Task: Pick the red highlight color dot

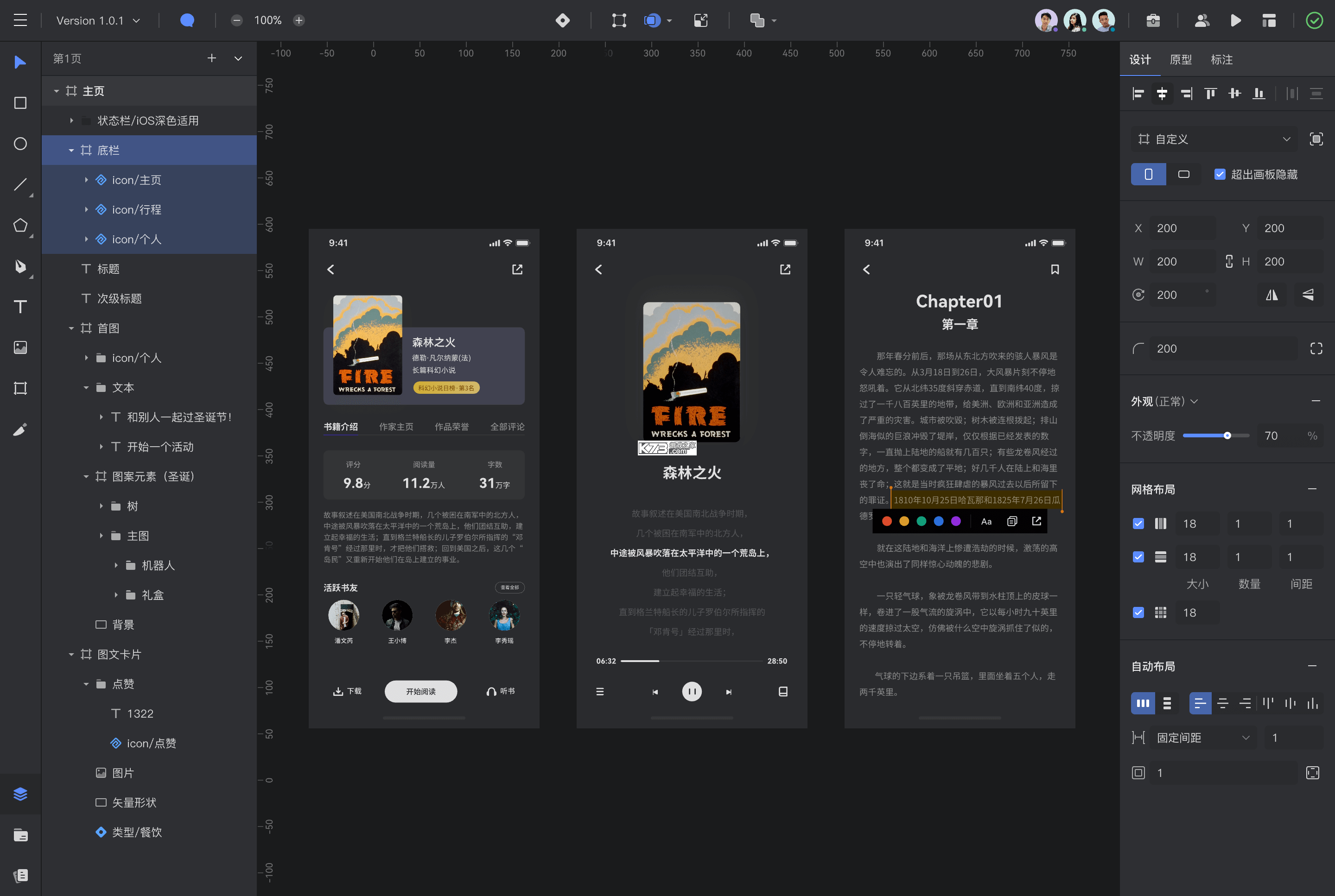Action: [x=887, y=521]
